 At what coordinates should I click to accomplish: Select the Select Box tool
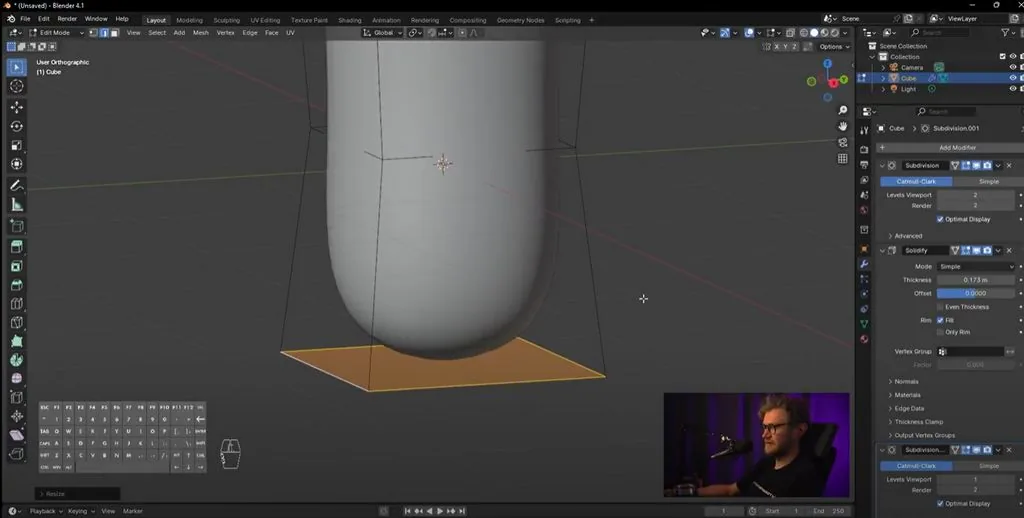click(16, 67)
